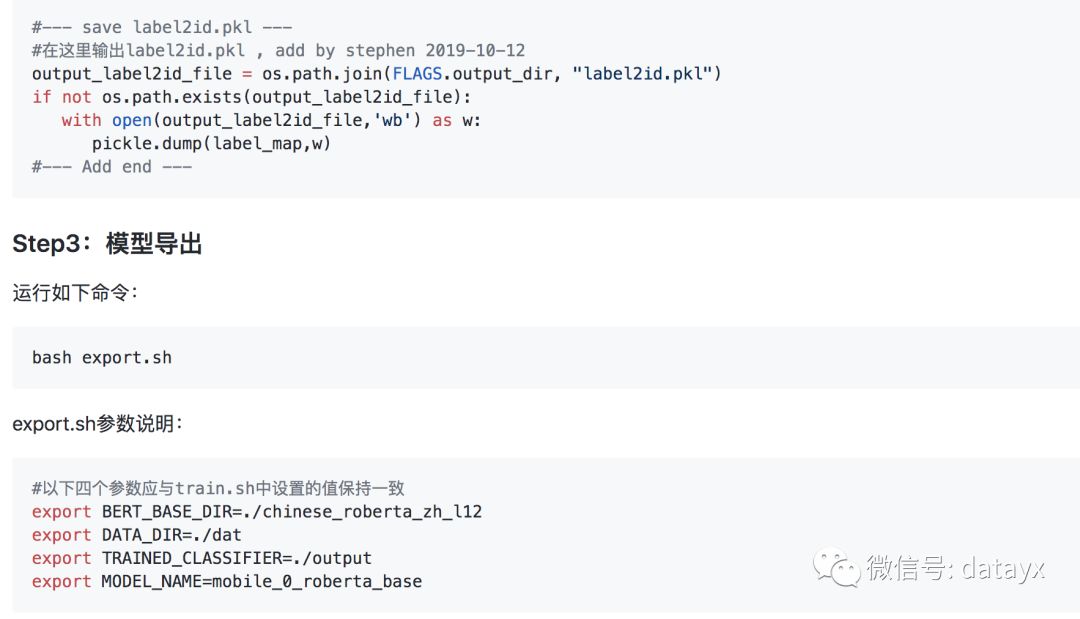This screenshot has height=619, width=1080.
Task: Click the MODEL_NAME=mobile_0_roberta_base line
Action: tap(227, 582)
